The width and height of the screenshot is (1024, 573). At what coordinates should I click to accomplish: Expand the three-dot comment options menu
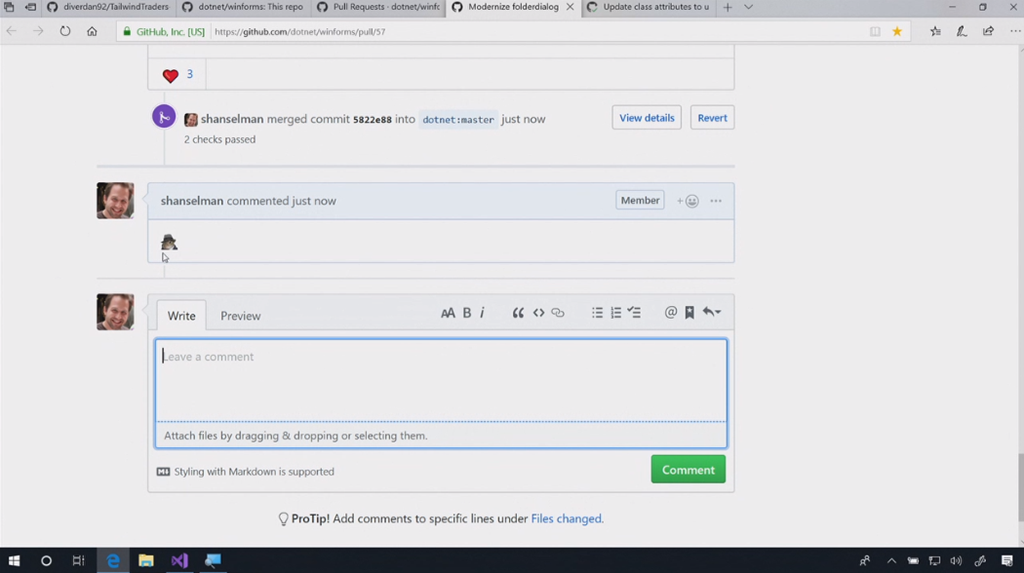[716, 201]
